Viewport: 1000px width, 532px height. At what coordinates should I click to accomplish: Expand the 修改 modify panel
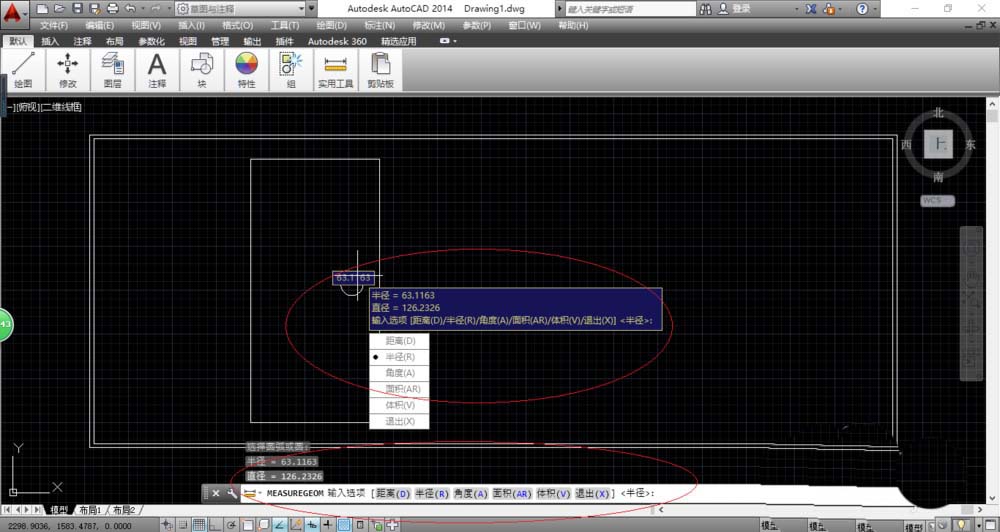click(x=68, y=70)
